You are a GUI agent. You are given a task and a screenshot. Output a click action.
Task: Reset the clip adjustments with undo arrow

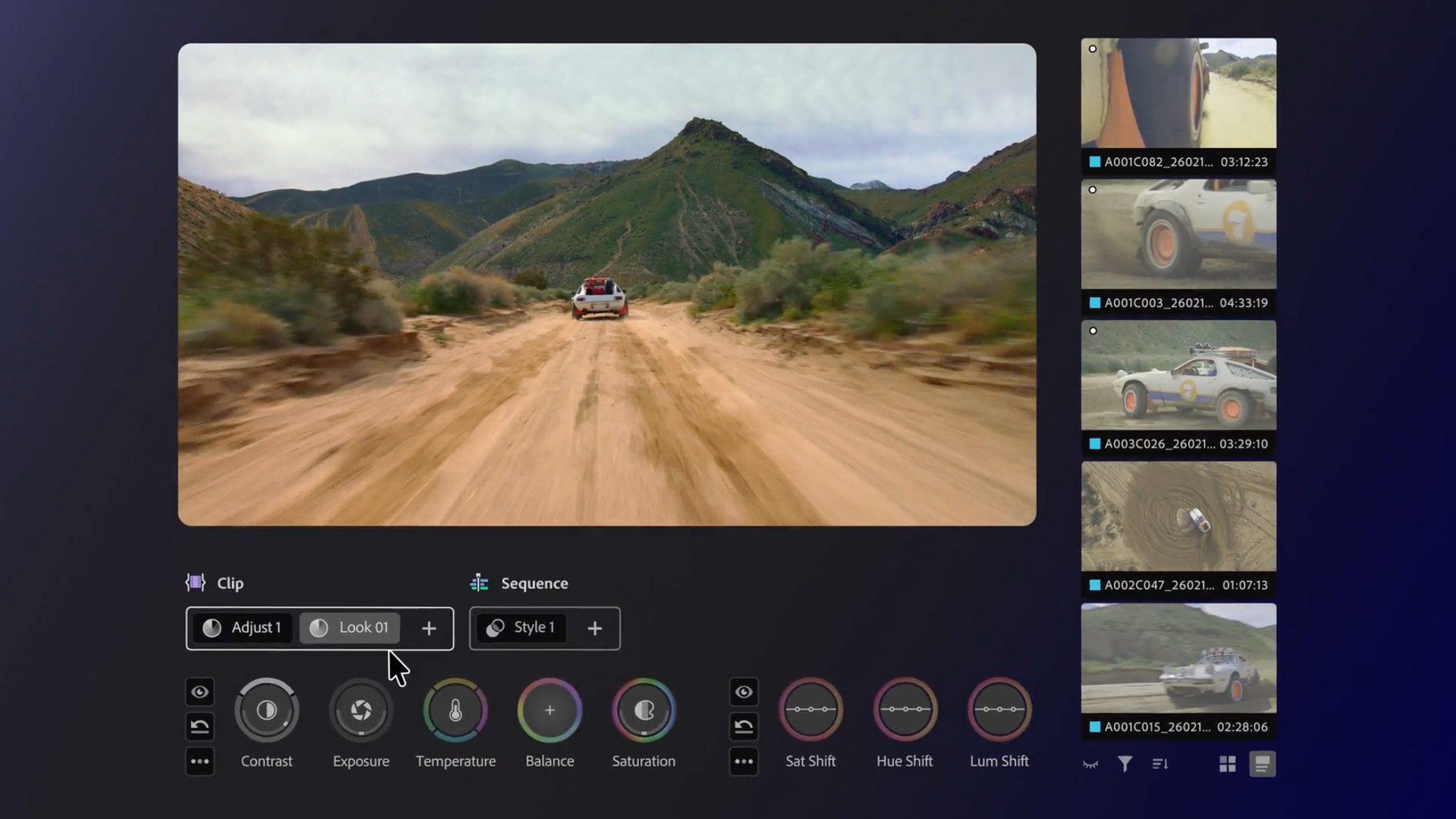[200, 726]
